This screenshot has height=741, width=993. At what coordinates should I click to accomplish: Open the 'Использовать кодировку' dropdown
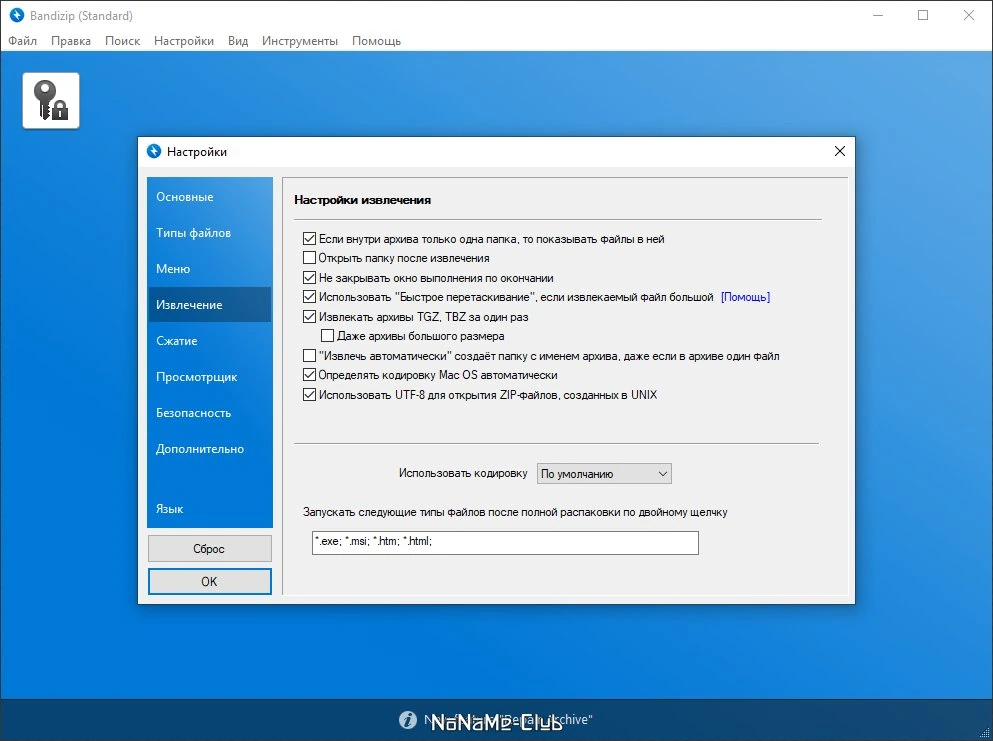click(604, 474)
